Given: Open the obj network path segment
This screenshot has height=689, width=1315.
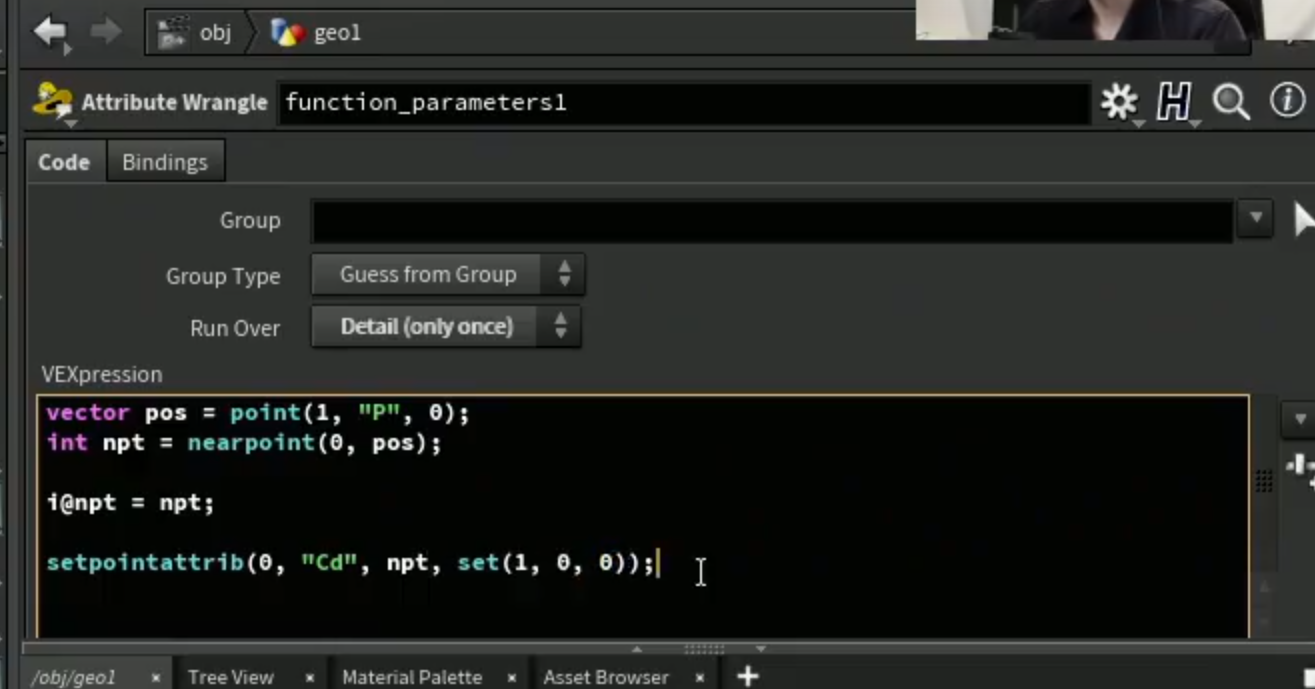Looking at the screenshot, I should tap(196, 32).
